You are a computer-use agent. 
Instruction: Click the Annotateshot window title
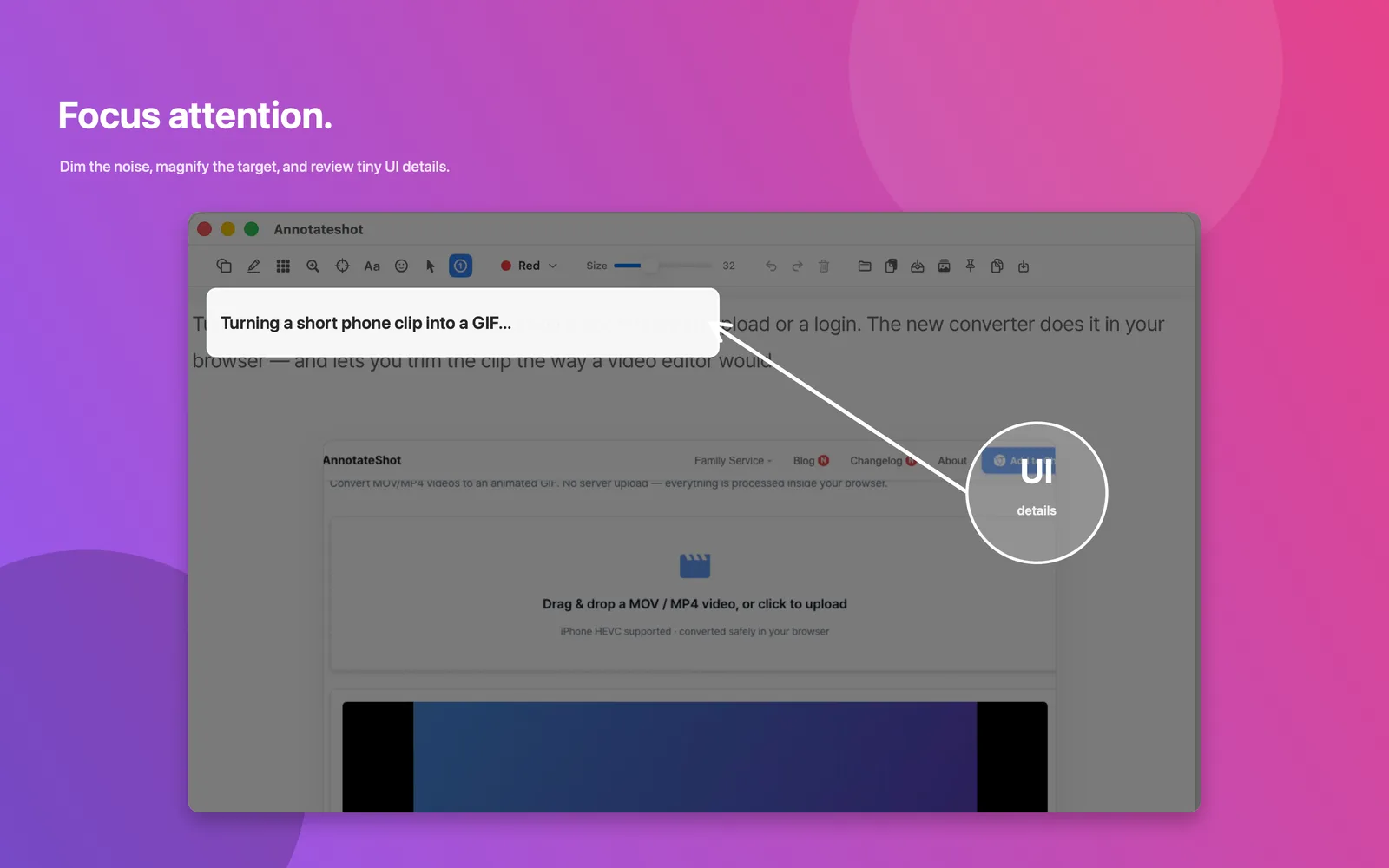319,229
